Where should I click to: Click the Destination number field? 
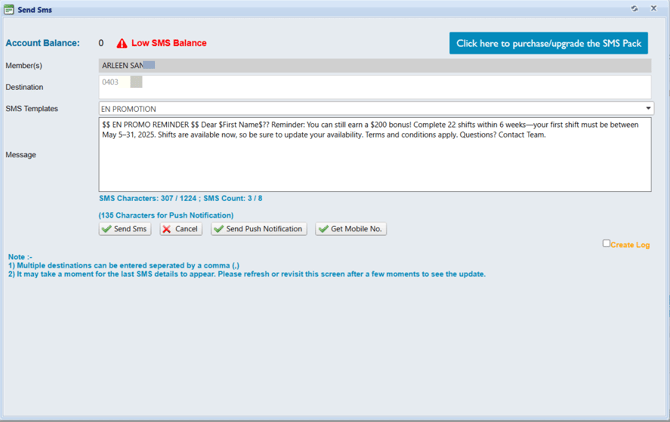tap(375, 87)
